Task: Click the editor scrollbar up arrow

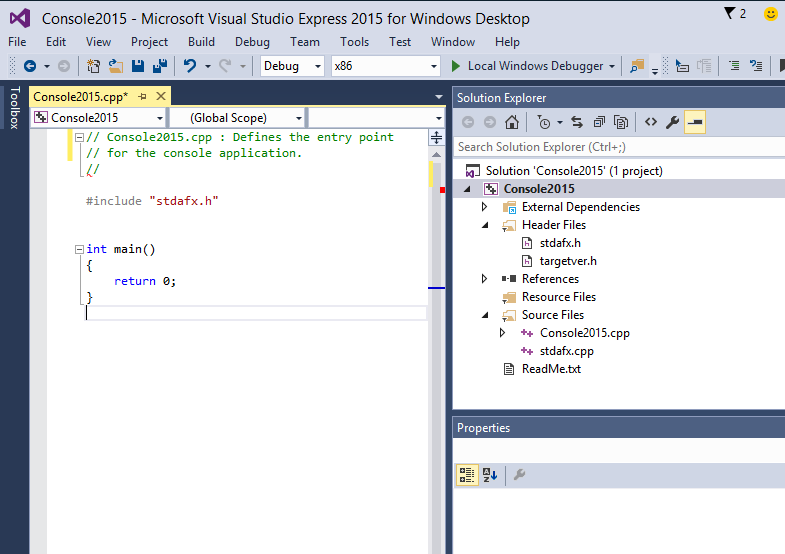Action: click(x=437, y=155)
